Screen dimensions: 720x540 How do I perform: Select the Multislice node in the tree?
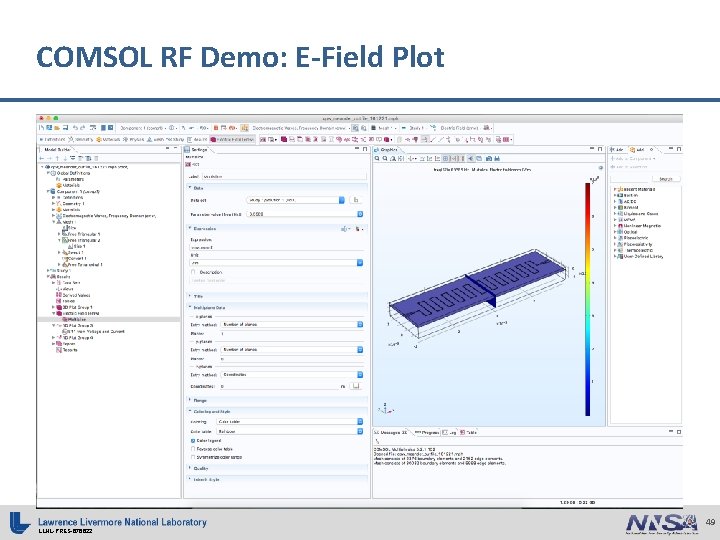coord(73,320)
